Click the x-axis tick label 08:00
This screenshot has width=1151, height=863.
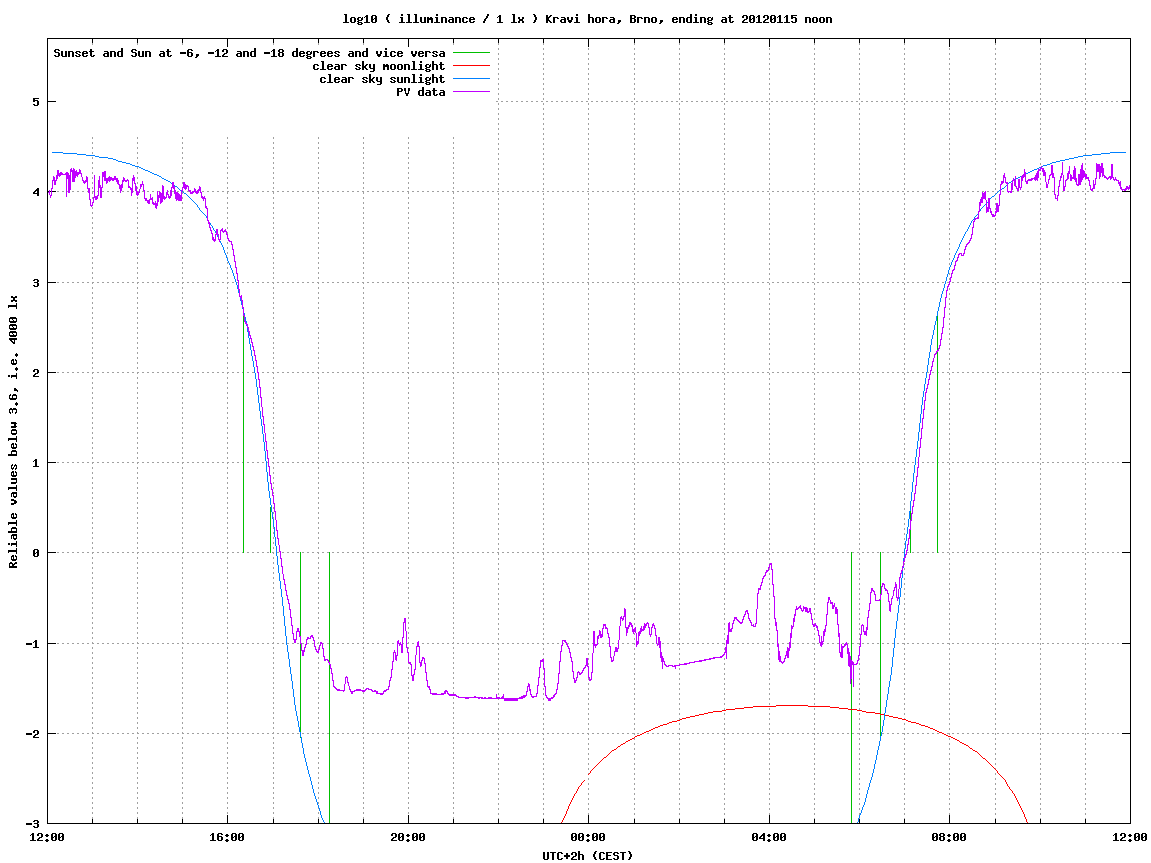(950, 837)
